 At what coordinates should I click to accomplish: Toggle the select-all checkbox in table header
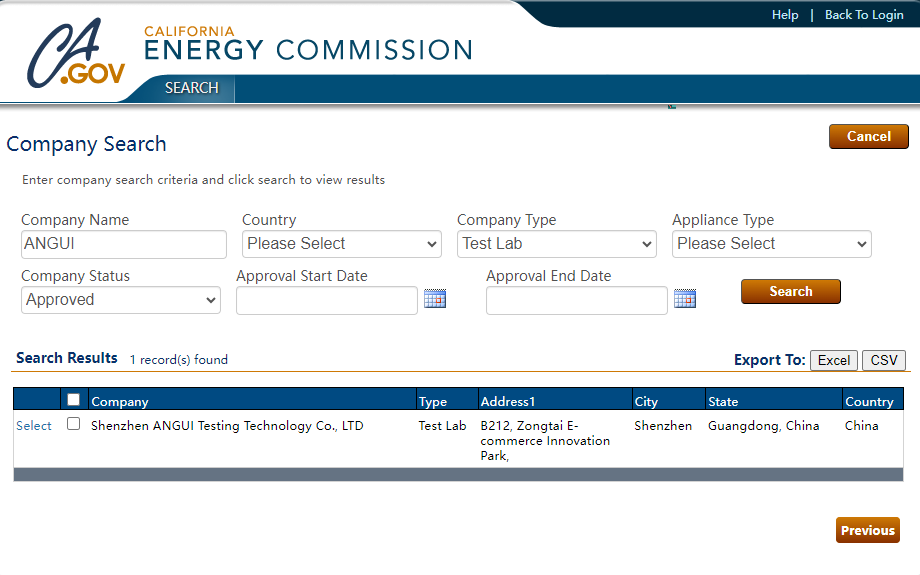click(x=73, y=400)
